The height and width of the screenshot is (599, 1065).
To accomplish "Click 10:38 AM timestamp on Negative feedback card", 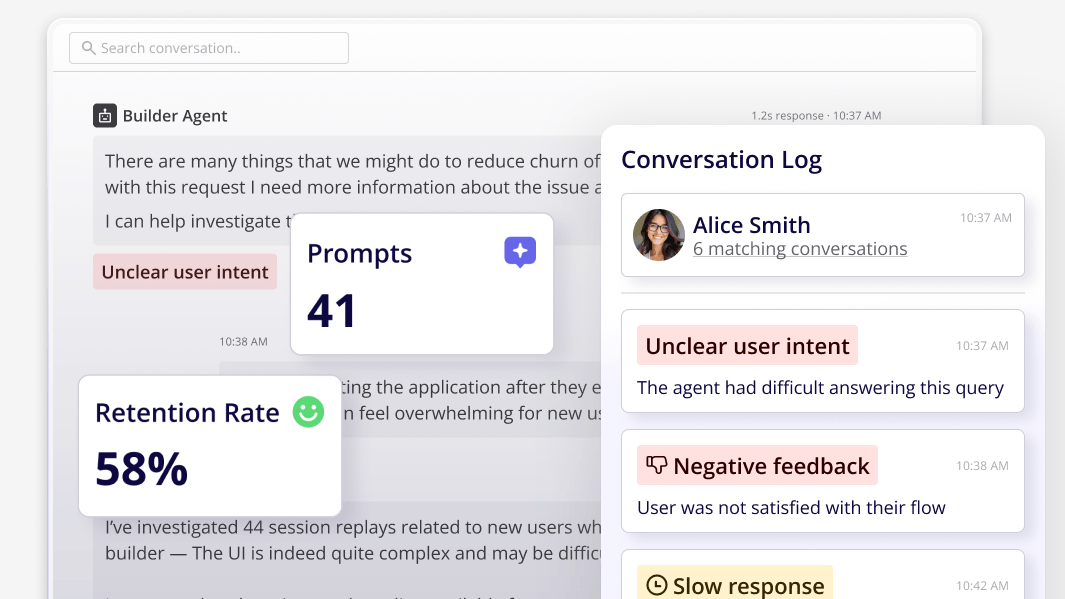I will (982, 466).
